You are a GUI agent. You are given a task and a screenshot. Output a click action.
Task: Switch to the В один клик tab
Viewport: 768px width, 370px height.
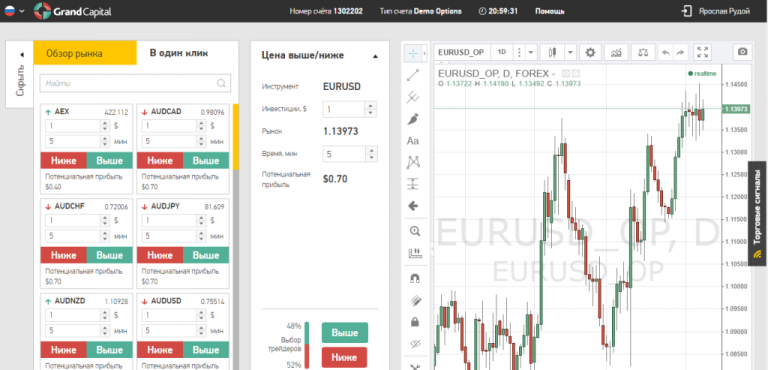click(179, 53)
